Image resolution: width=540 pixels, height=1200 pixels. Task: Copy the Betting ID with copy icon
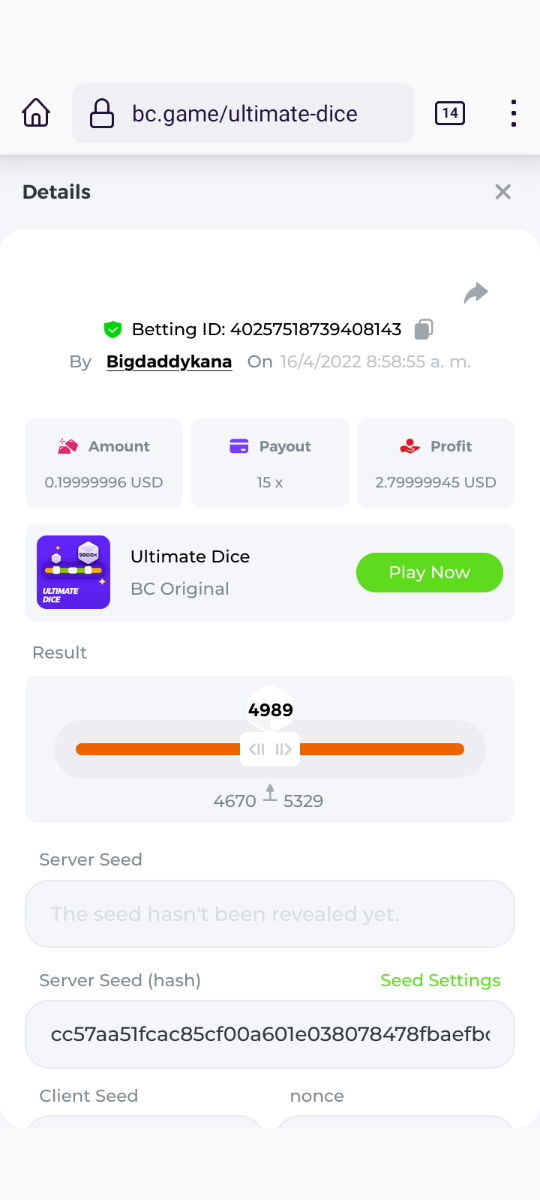(424, 329)
